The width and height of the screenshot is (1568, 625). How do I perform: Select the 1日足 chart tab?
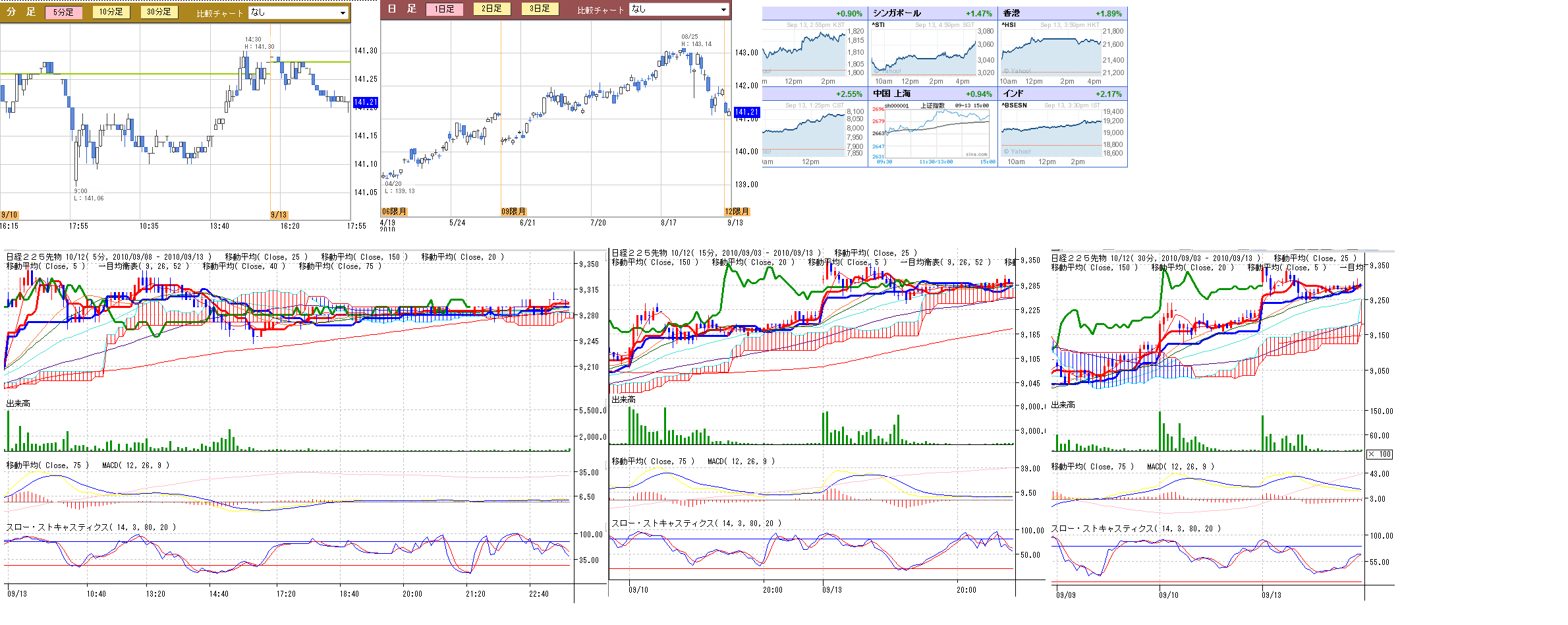pos(445,9)
